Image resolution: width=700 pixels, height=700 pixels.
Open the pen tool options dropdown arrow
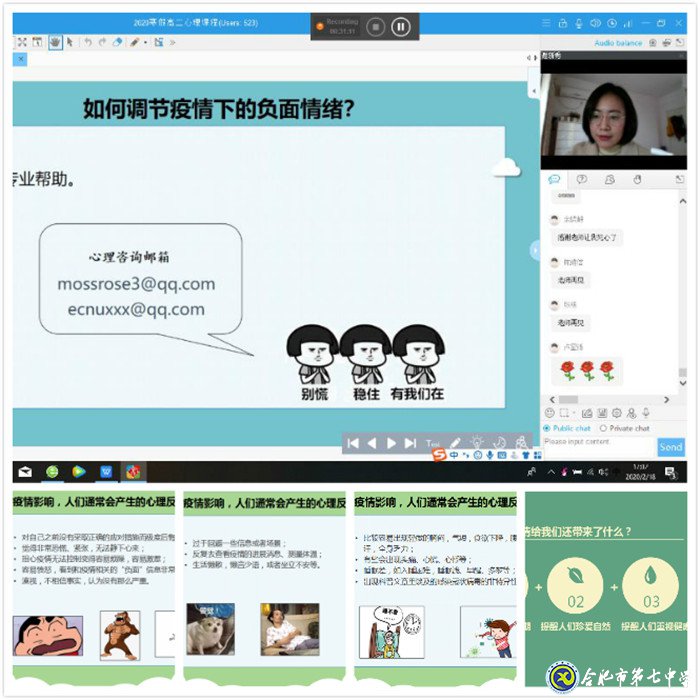(x=146, y=42)
